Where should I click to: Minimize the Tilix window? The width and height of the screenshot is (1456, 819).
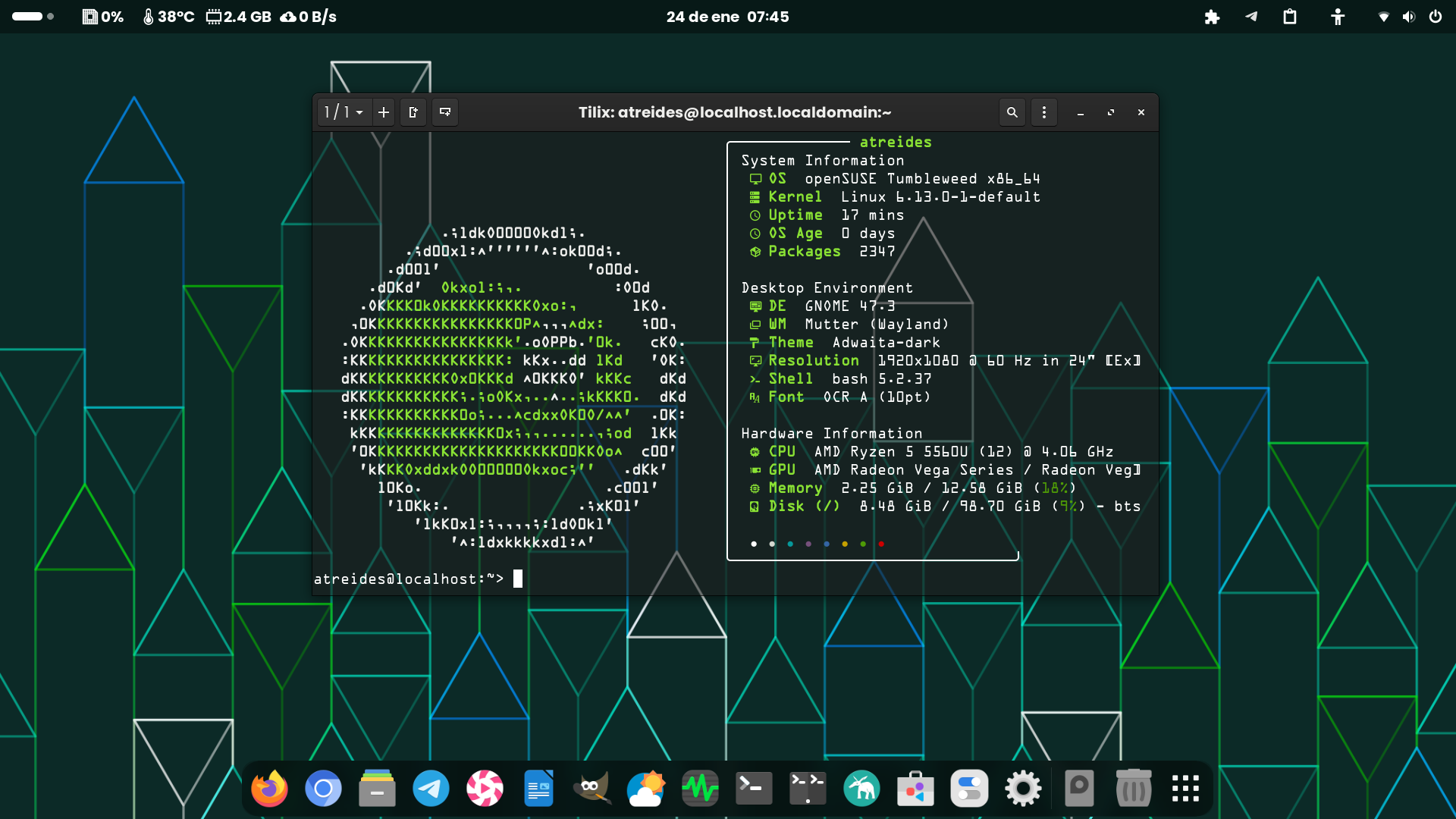[1081, 113]
